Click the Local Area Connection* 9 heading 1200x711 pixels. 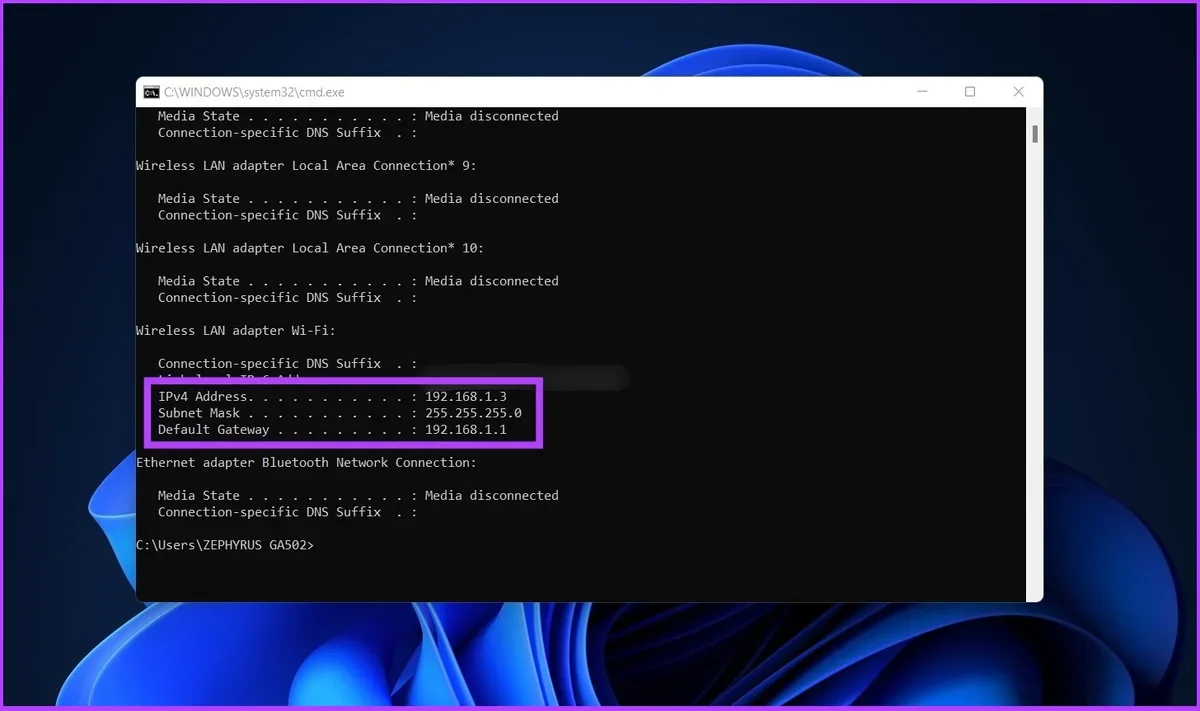[310, 166]
